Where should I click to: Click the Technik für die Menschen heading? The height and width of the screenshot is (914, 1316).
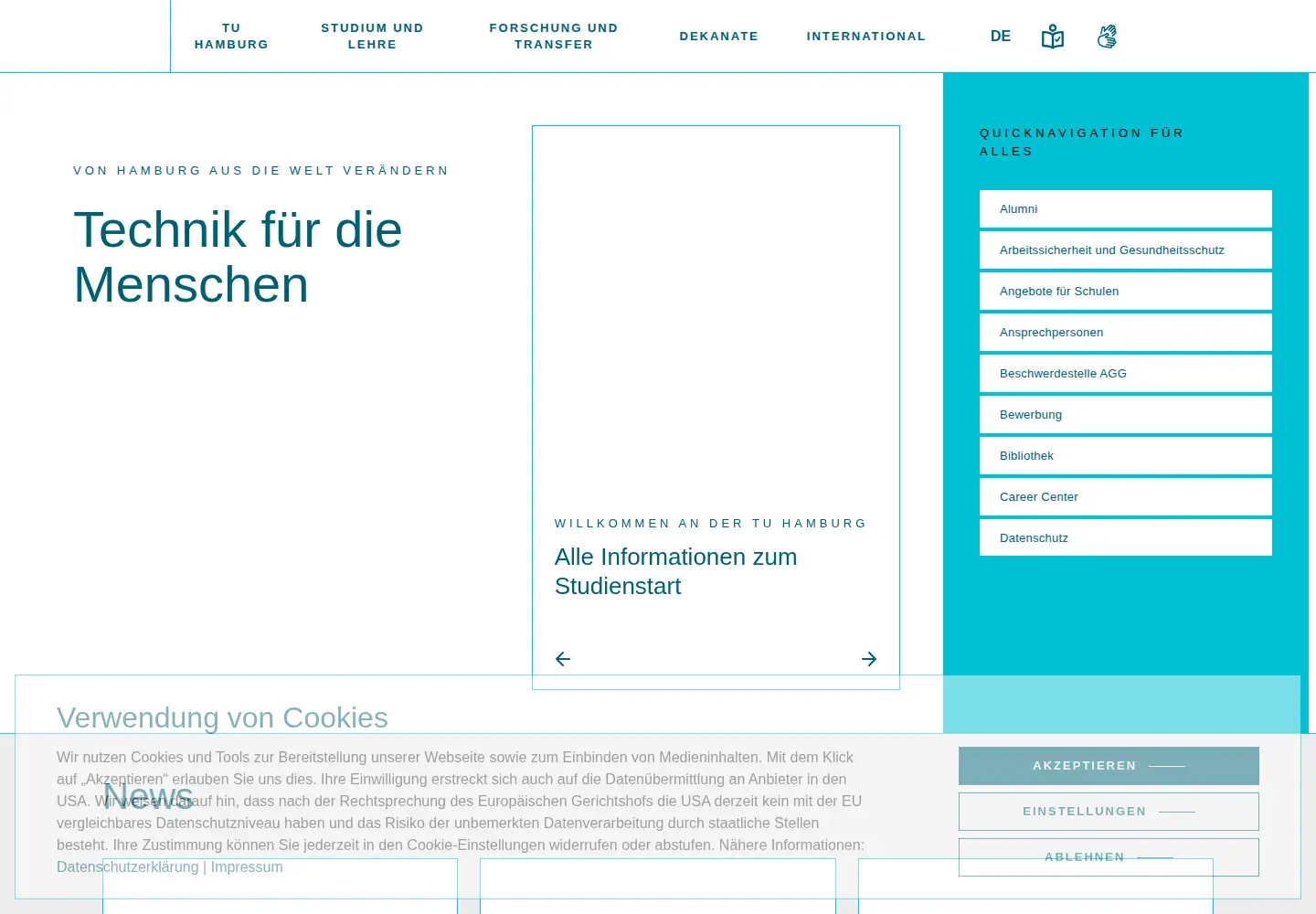click(x=238, y=257)
